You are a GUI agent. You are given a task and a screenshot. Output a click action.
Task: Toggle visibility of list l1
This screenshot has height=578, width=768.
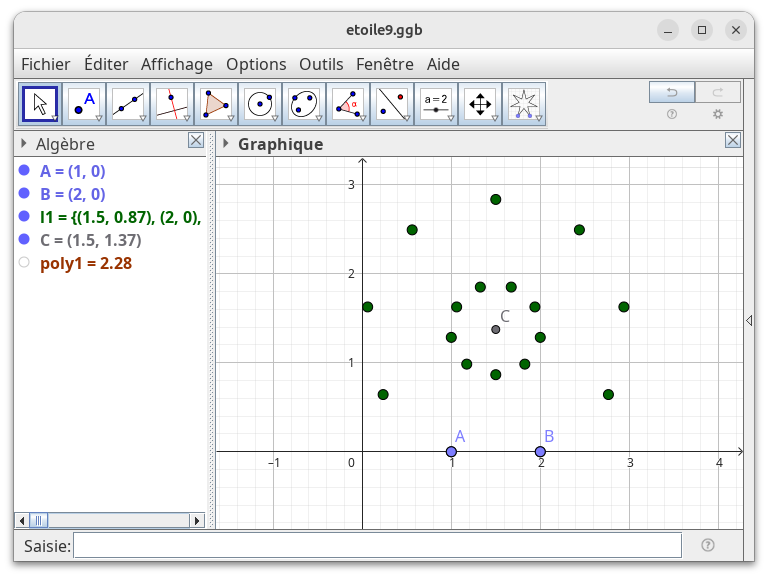click(24, 216)
